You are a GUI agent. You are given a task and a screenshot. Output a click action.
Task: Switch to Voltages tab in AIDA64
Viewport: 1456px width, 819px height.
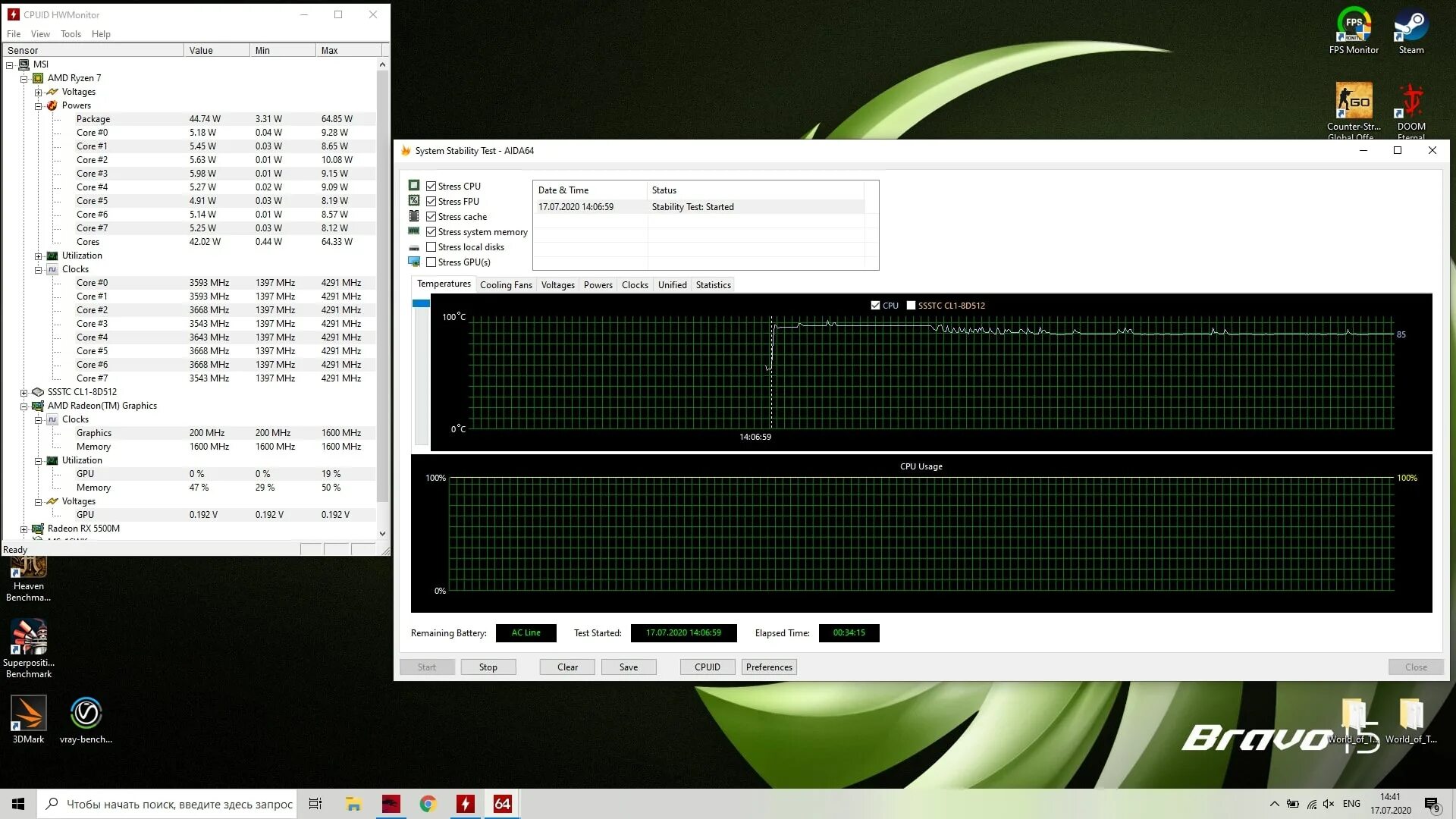[x=557, y=285]
